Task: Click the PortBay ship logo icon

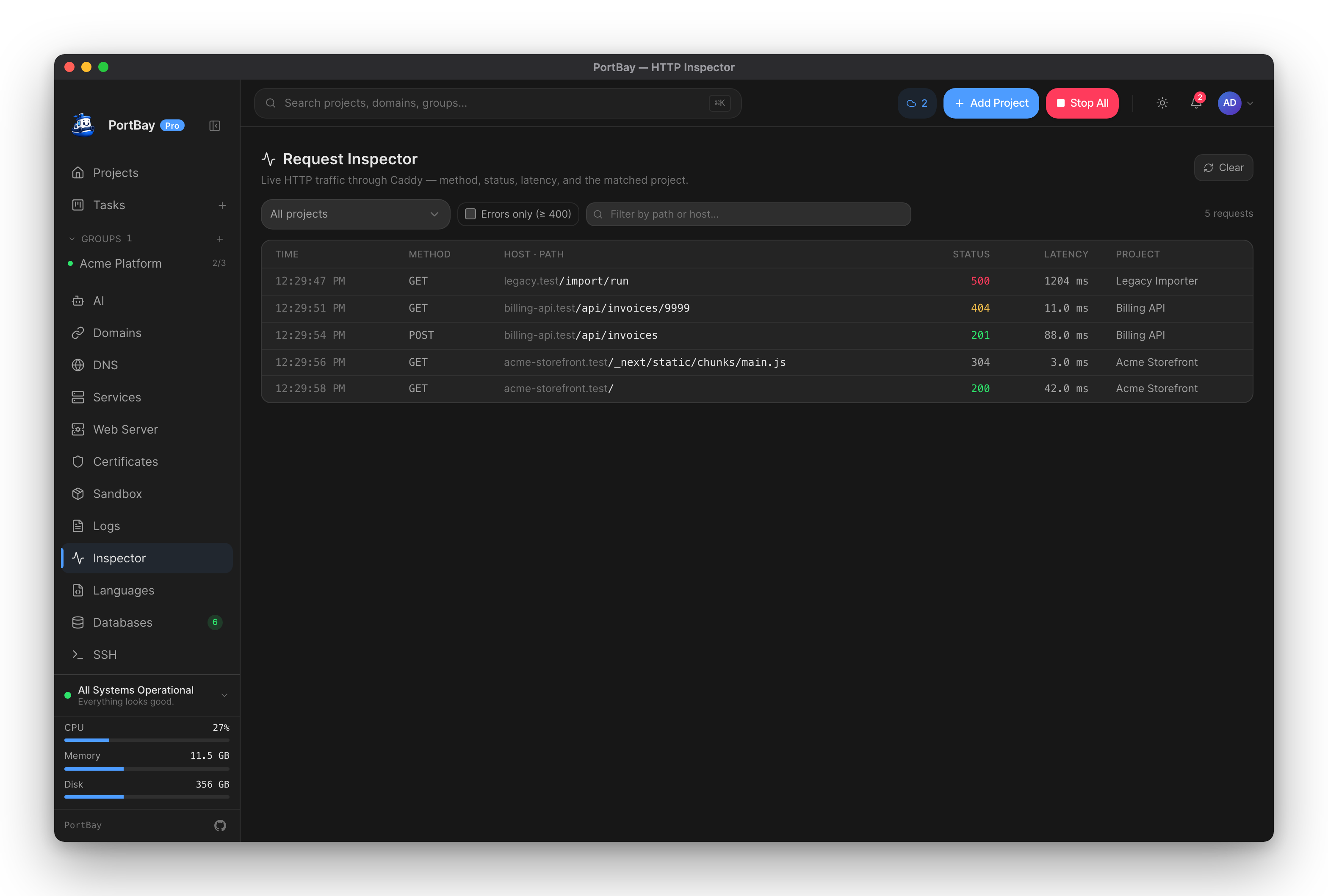Action: pyautogui.click(x=83, y=125)
